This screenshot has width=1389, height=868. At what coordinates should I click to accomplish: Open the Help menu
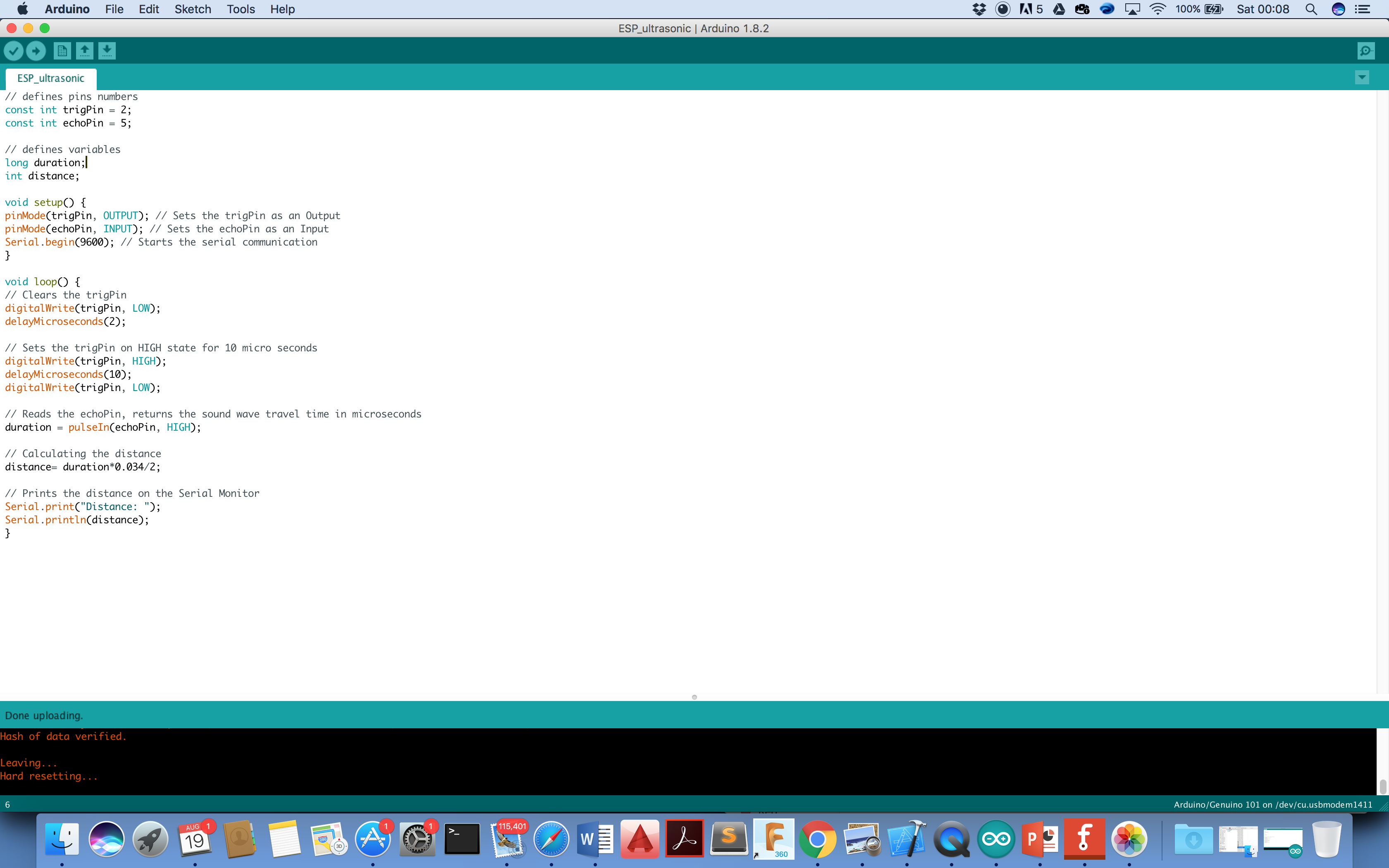[282, 9]
